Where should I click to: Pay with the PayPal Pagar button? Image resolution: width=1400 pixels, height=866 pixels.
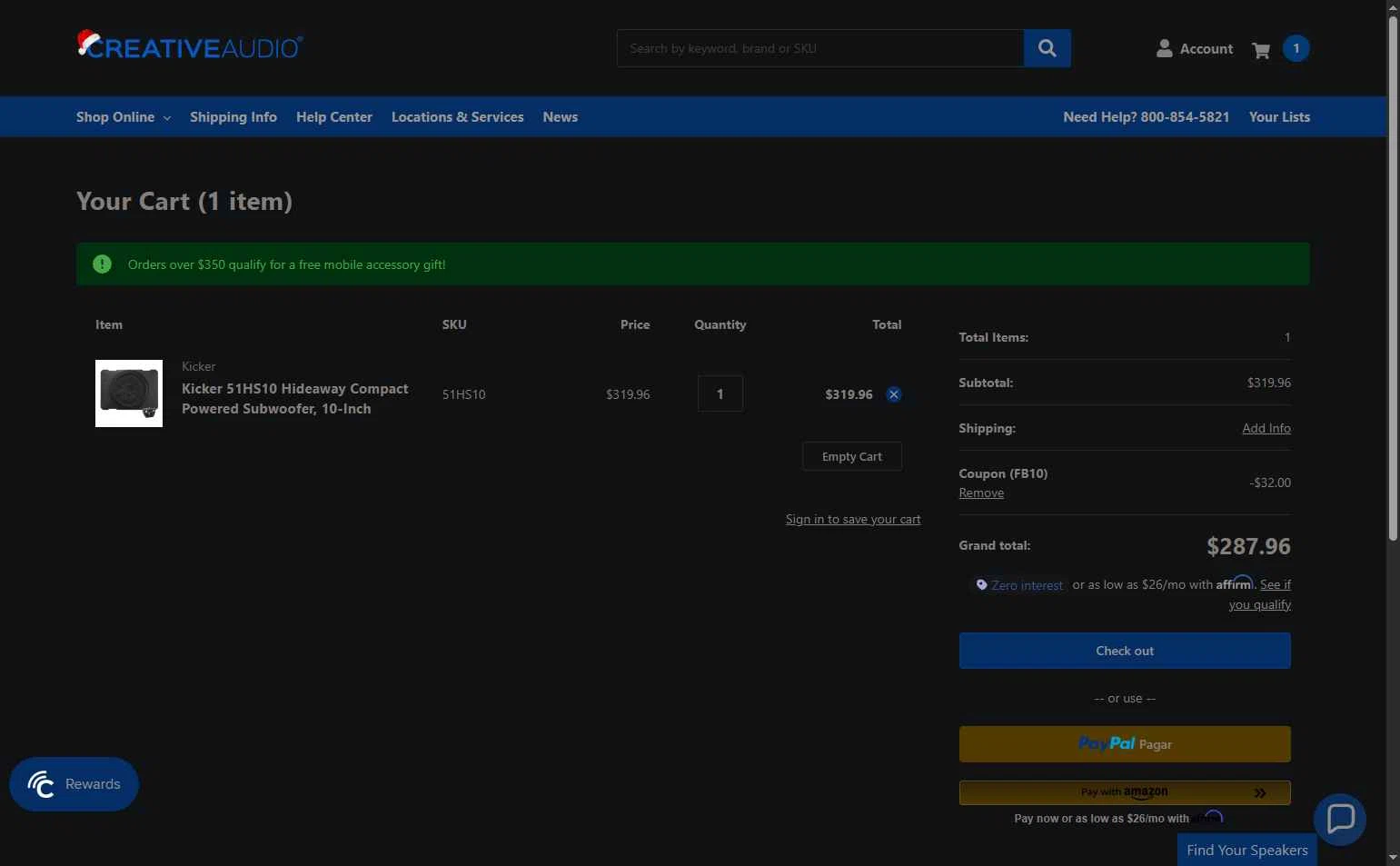pos(1125,744)
